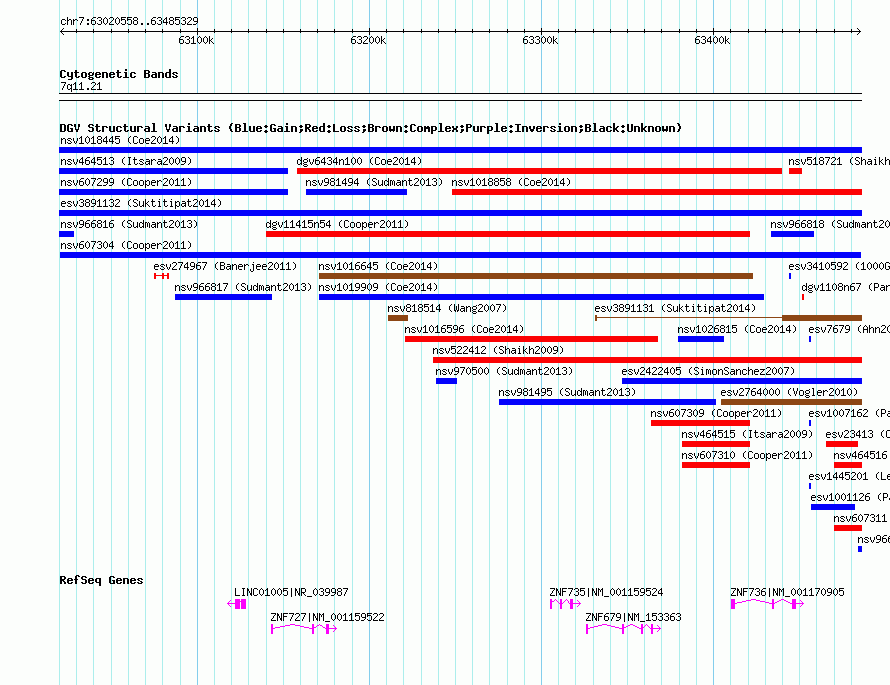The image size is (890, 685).
Task: Click the nsv607299 (Cooper2011) label
Action: [x=126, y=182]
